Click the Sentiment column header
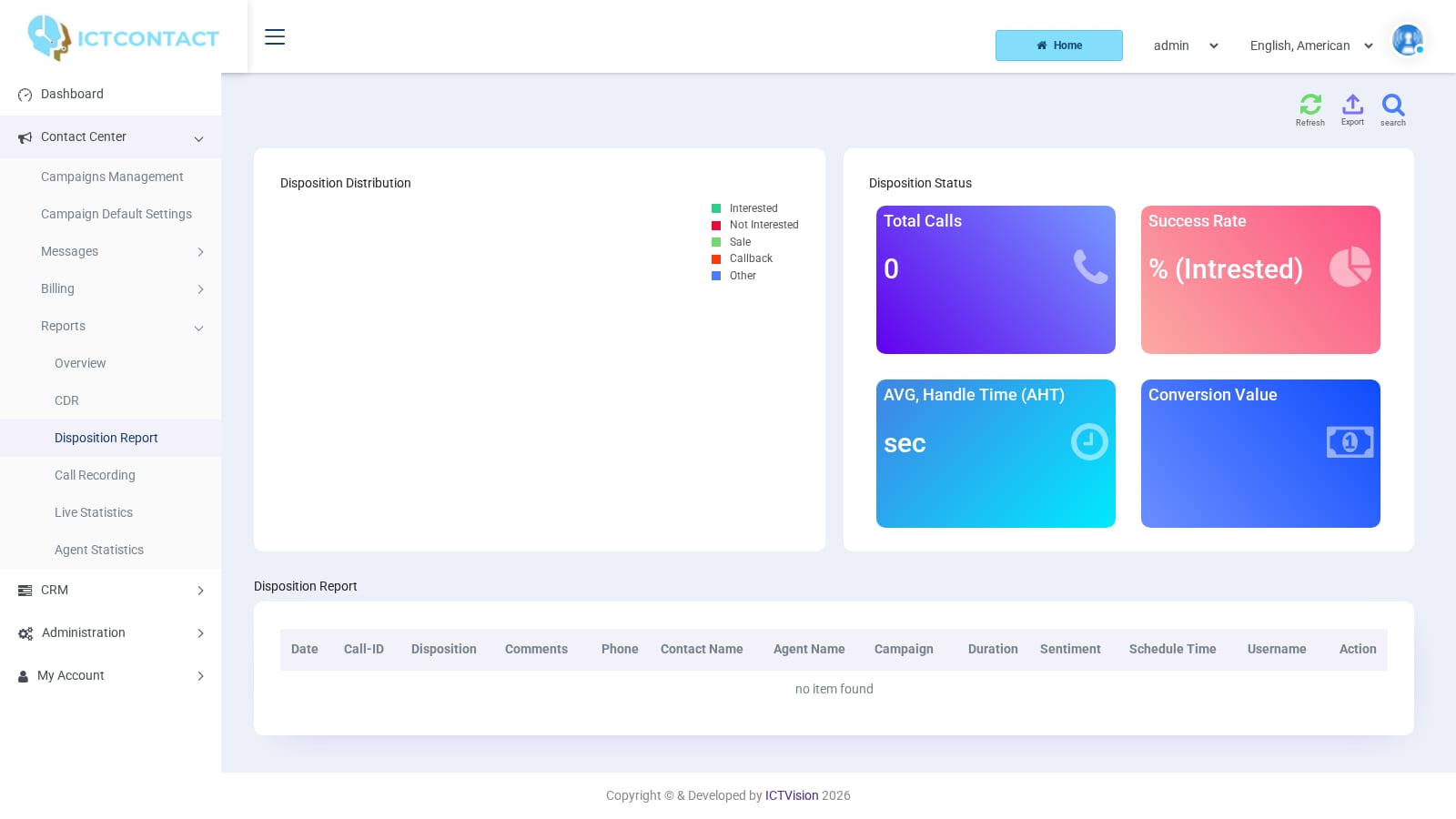The width and height of the screenshot is (1456, 819). pos(1070,649)
